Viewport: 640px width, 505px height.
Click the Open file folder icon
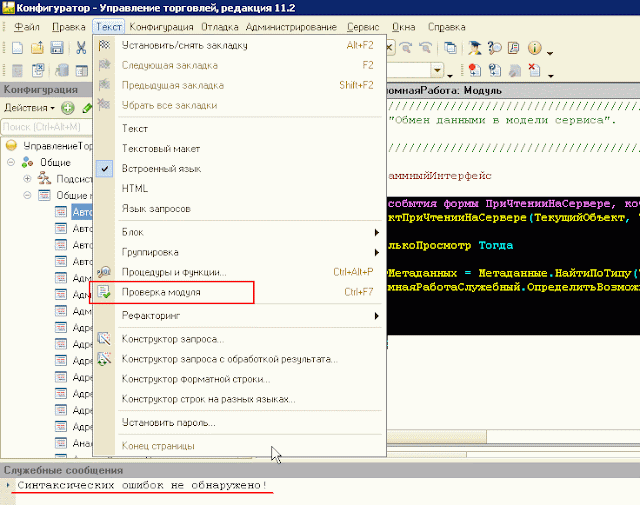coord(37,48)
